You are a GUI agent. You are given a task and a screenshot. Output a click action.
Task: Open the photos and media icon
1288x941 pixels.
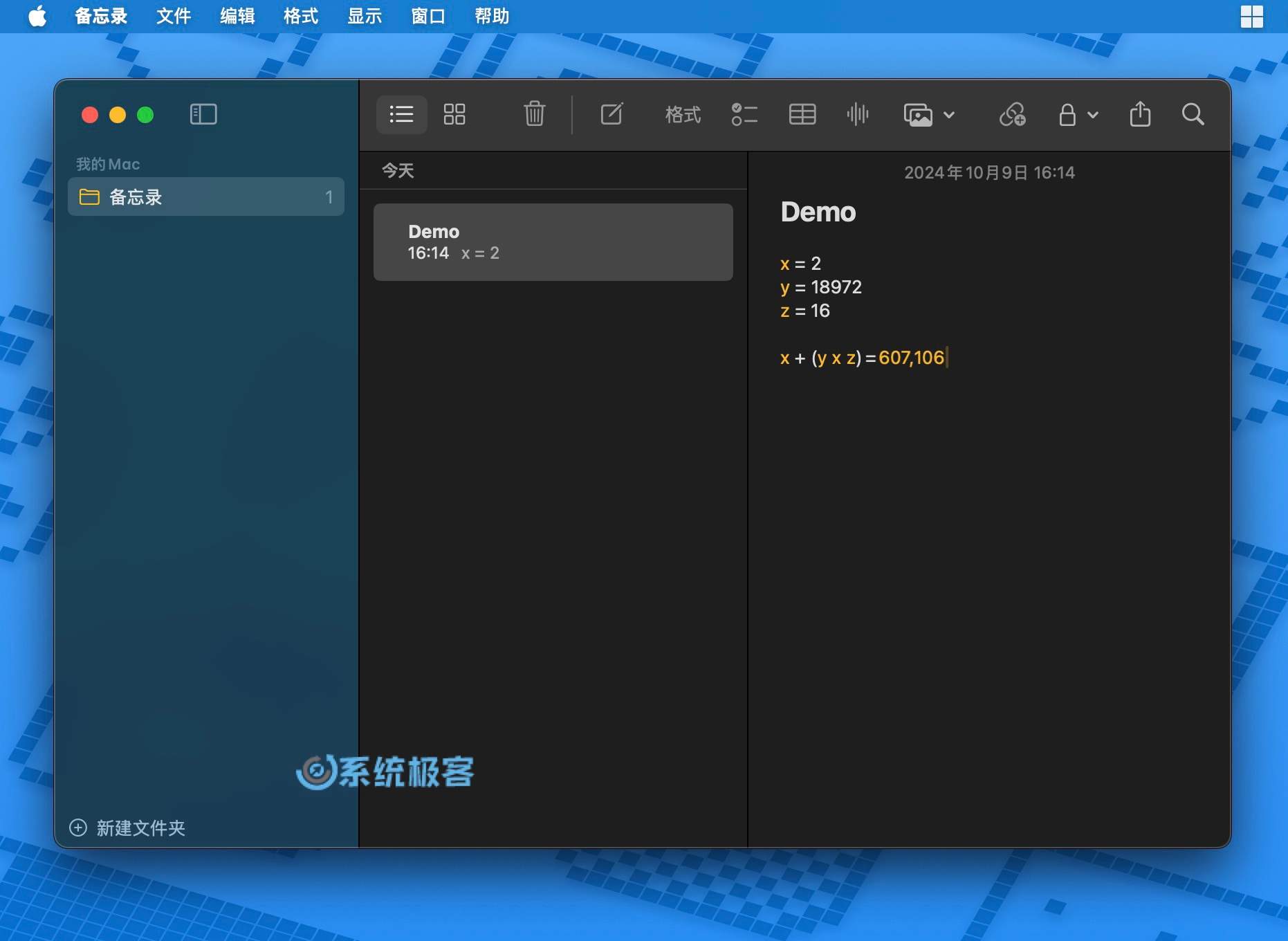(x=918, y=115)
